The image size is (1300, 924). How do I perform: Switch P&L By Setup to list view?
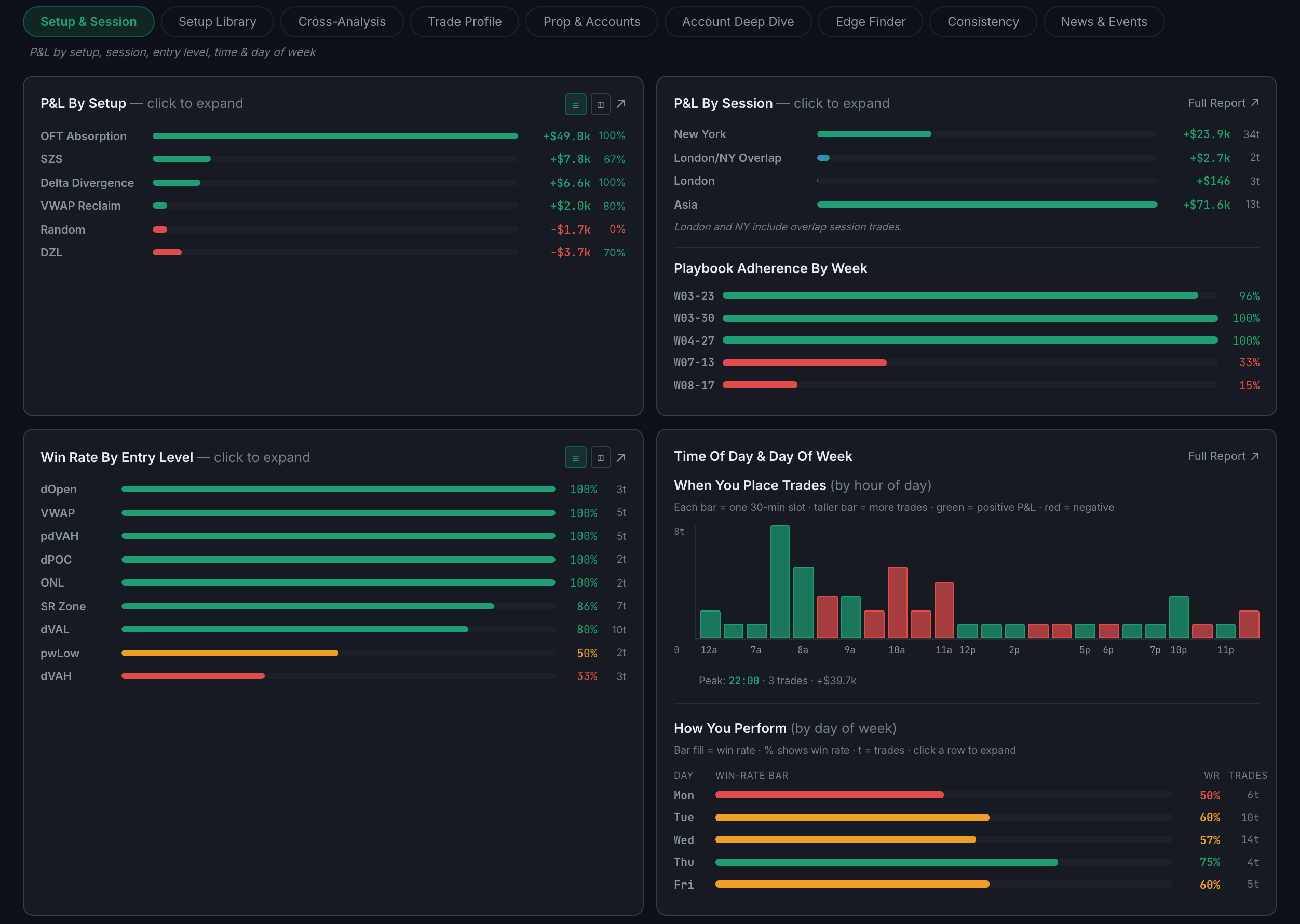(x=575, y=104)
